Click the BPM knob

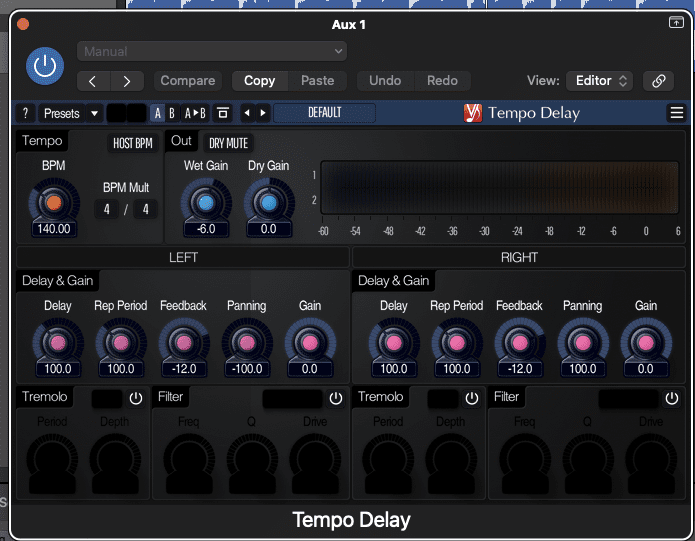pyautogui.click(x=54, y=202)
